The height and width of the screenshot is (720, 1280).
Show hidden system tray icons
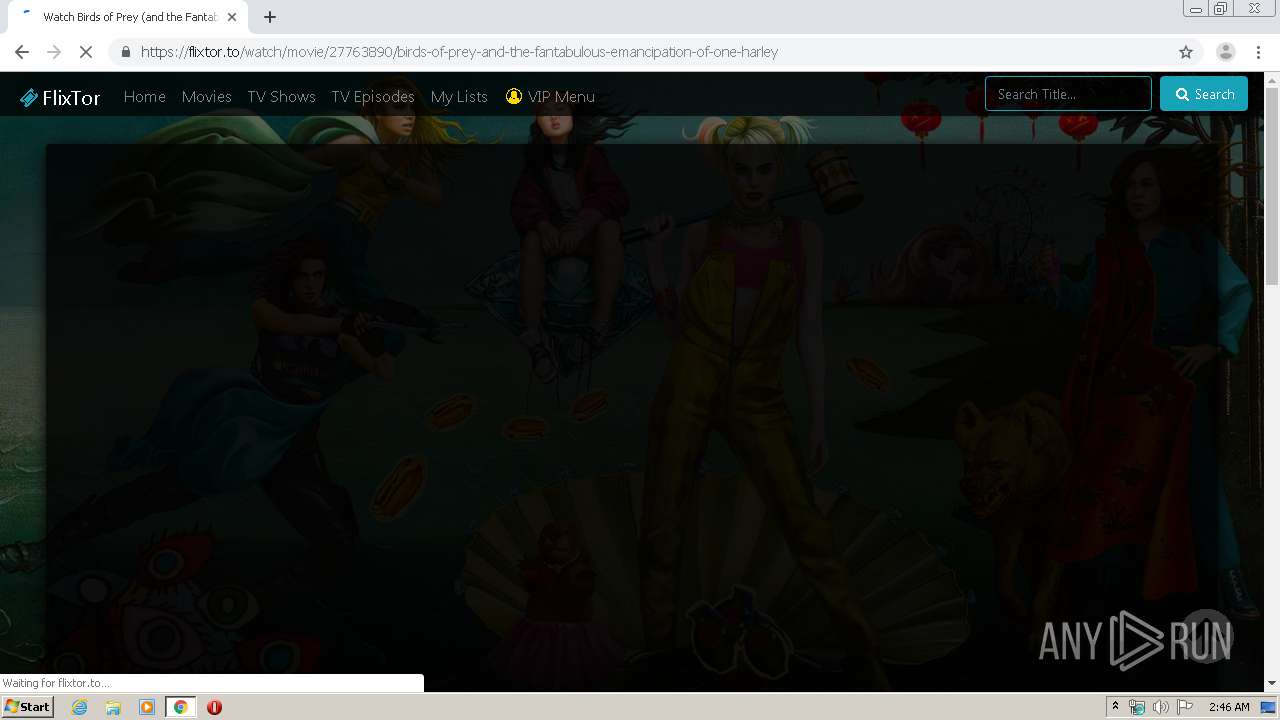(1115, 707)
